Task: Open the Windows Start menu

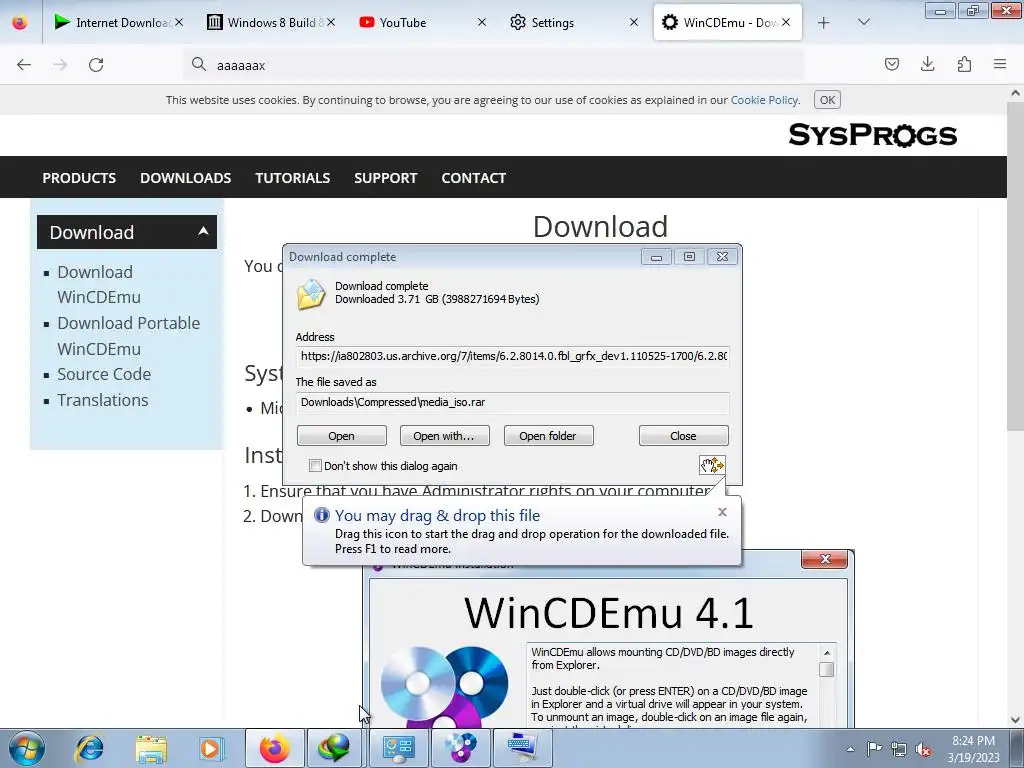Action: coord(27,748)
